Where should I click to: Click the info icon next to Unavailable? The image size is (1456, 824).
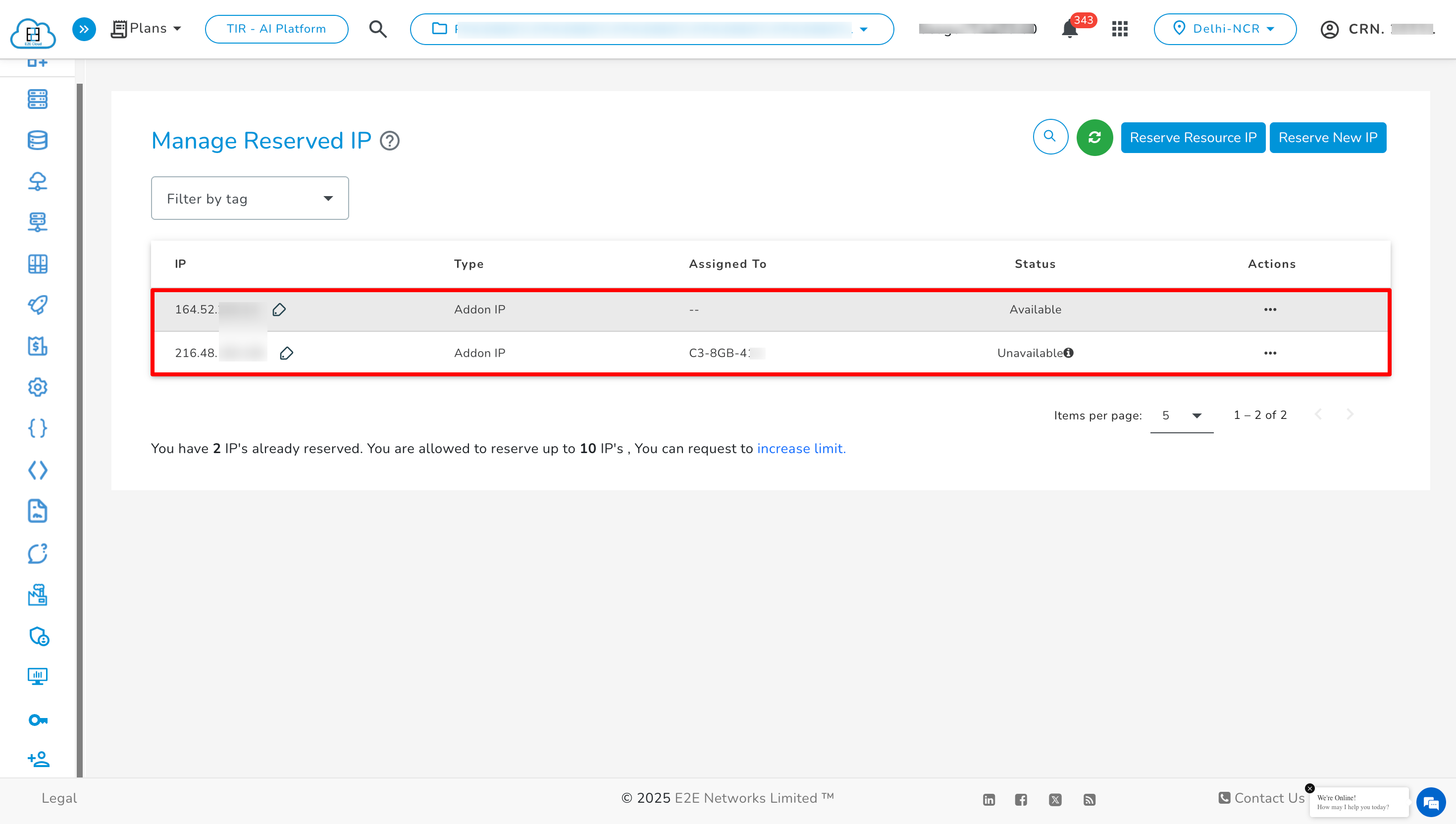(1068, 353)
